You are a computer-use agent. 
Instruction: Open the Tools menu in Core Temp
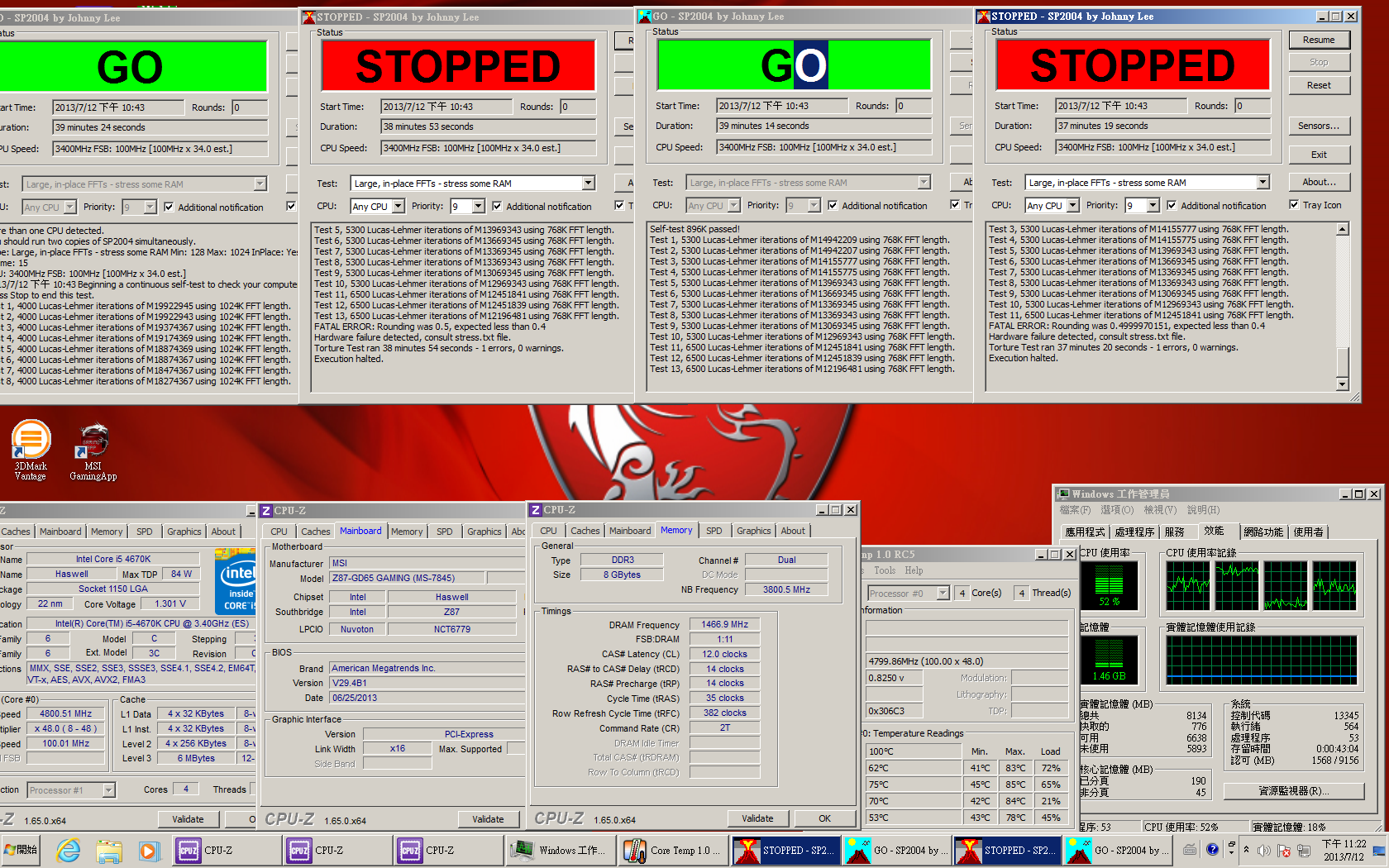[x=885, y=570]
